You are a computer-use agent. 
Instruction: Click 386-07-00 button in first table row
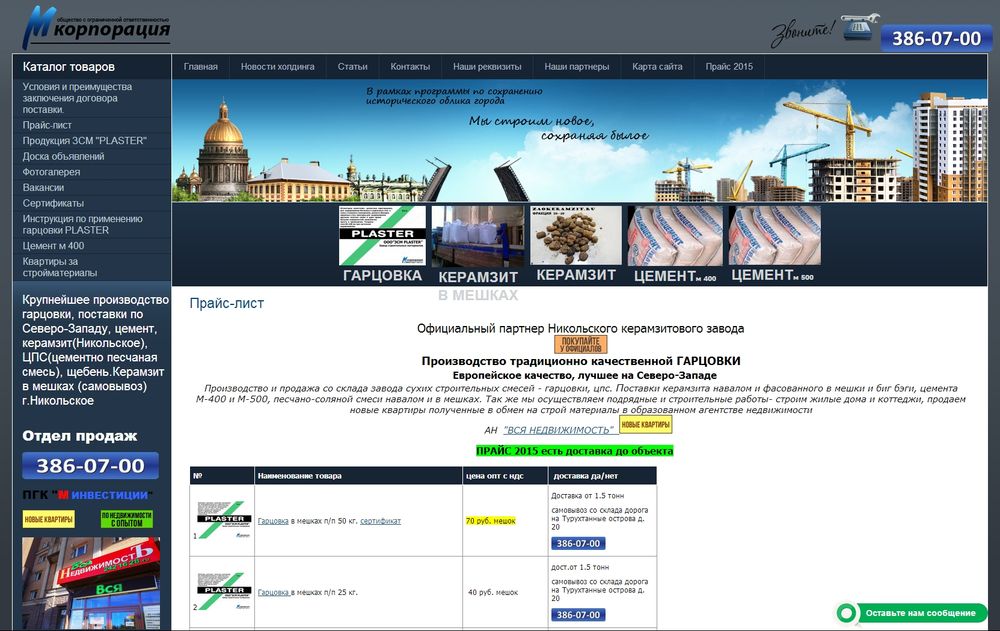[578, 544]
